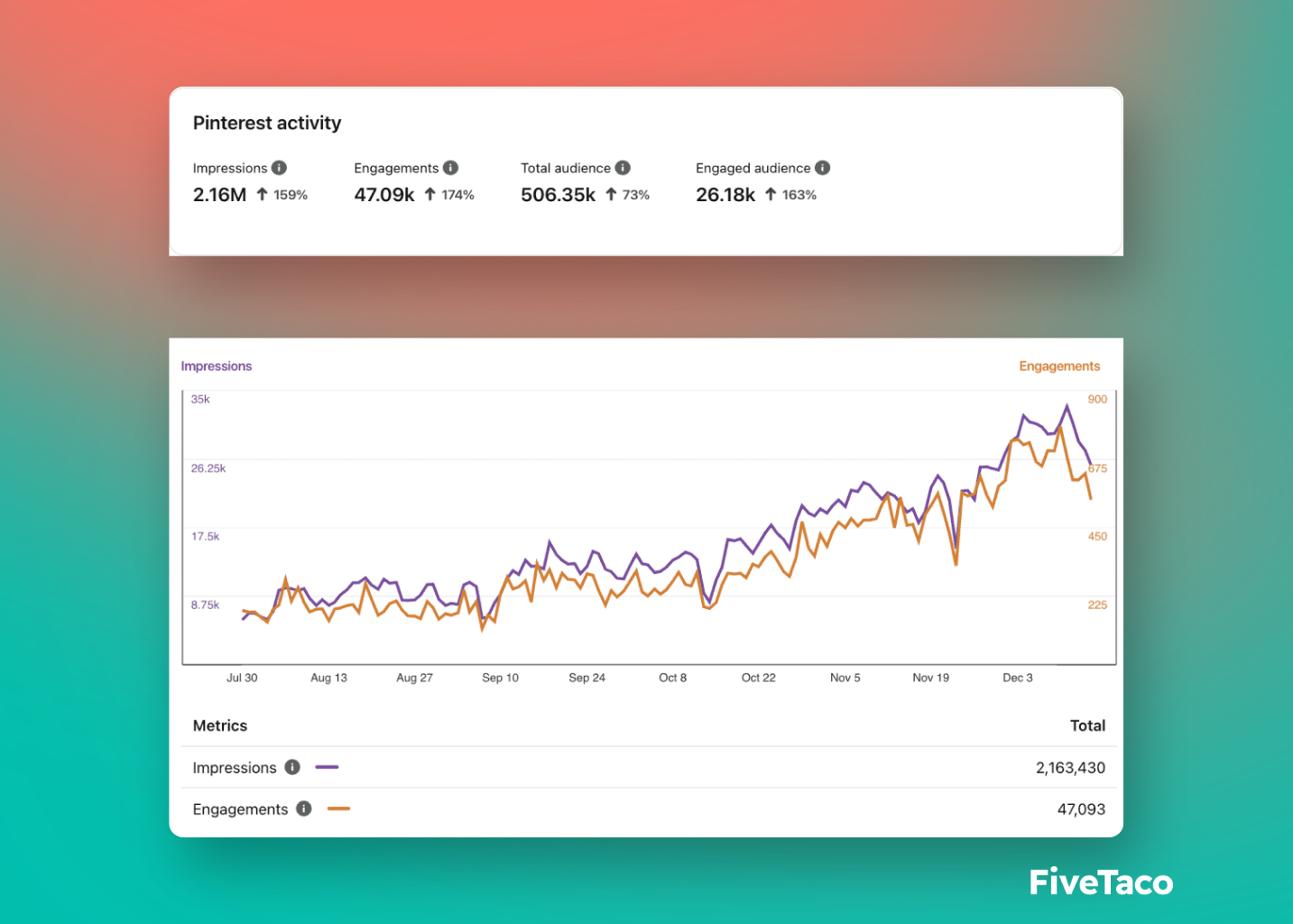Click info icon beside Engagements summary
Screen dimensions: 1293x924
(451, 168)
